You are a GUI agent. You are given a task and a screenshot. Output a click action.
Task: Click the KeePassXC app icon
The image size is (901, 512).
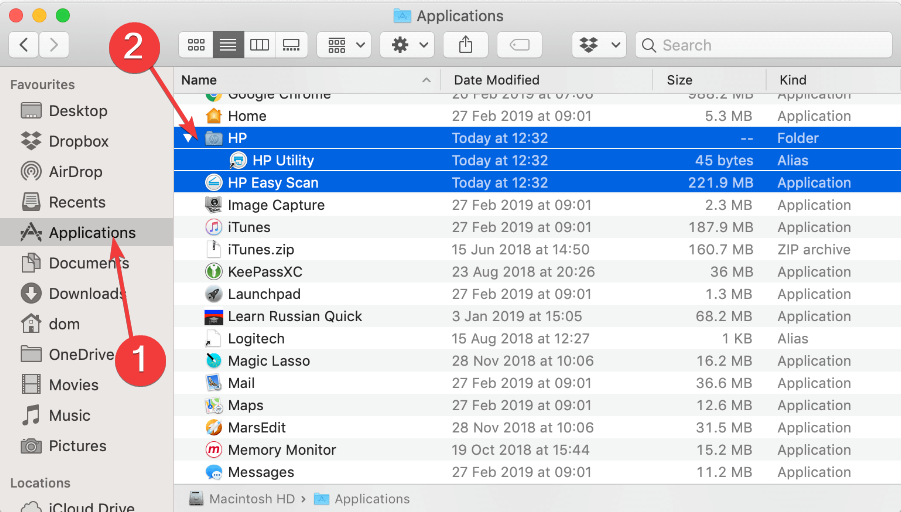tap(214, 272)
